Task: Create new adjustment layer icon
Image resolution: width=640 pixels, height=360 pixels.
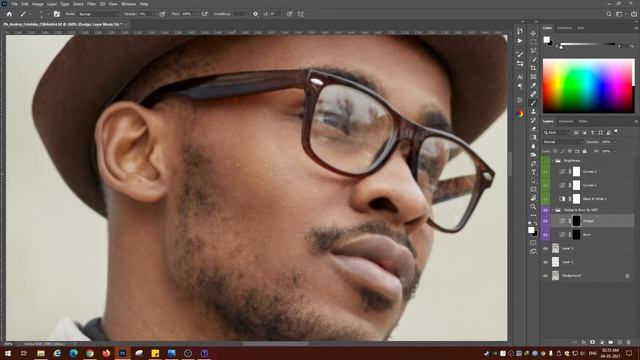Action: point(602,342)
